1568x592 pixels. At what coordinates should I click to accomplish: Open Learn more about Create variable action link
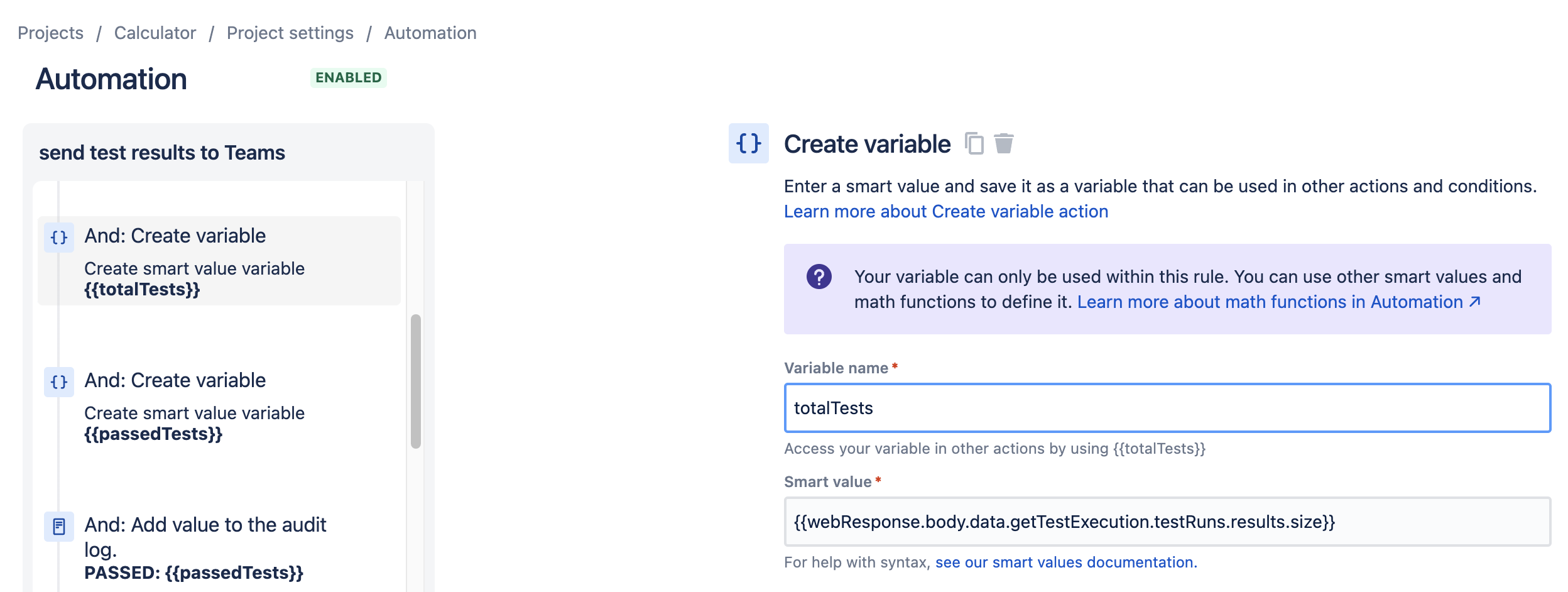[x=946, y=211]
